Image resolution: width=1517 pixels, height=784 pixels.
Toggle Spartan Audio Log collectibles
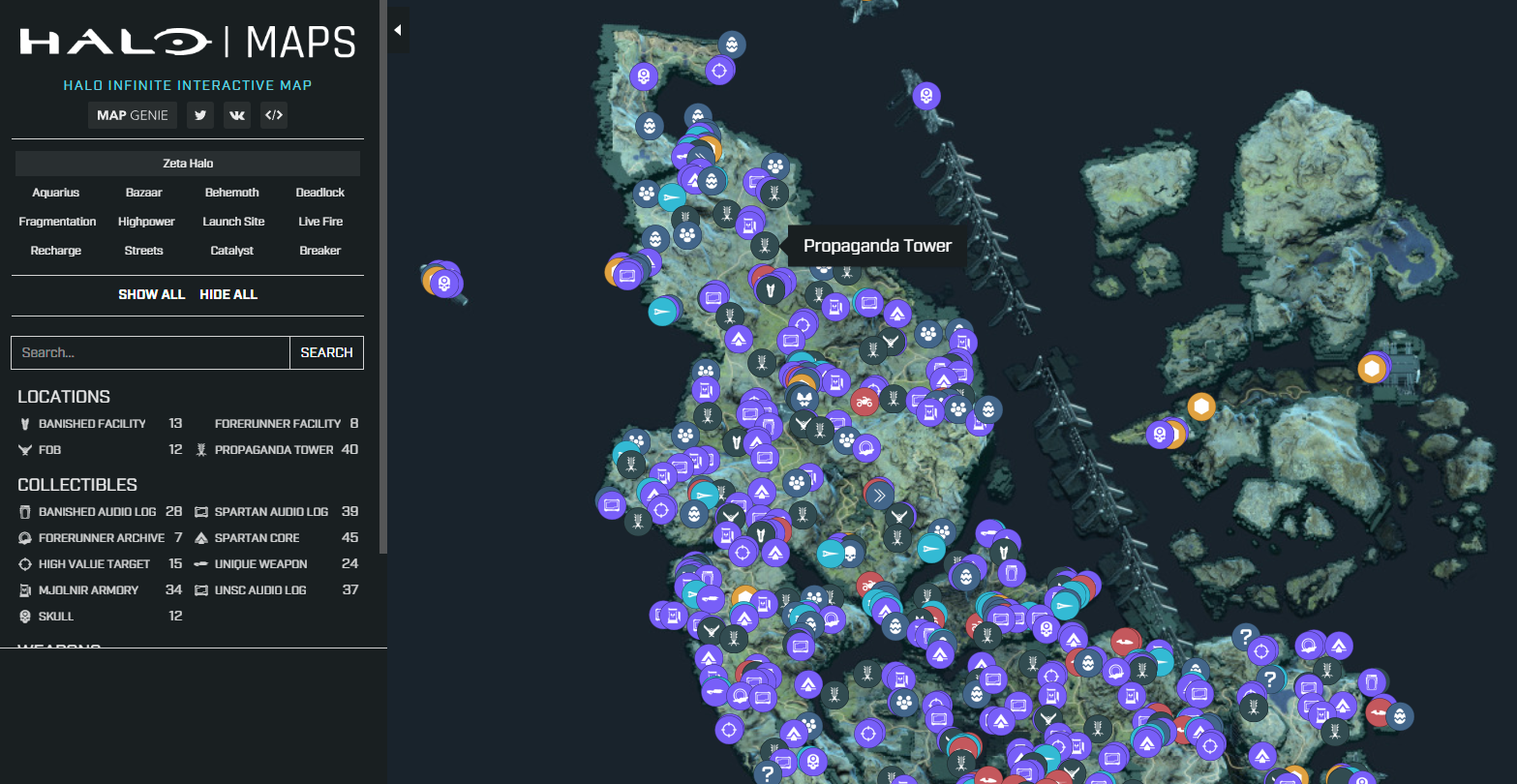coord(277,512)
